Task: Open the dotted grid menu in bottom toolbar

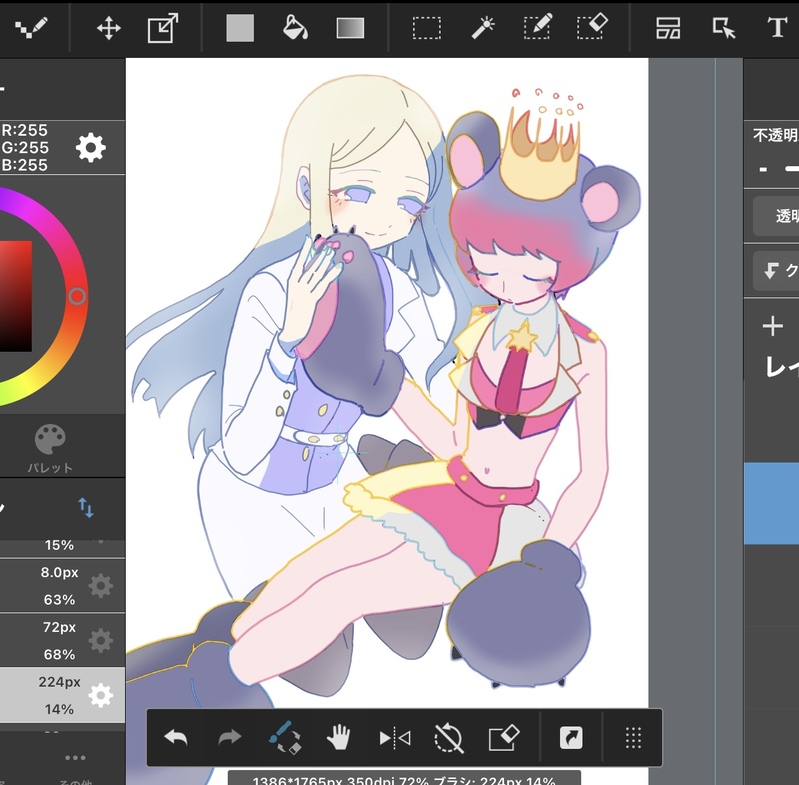Action: point(633,738)
